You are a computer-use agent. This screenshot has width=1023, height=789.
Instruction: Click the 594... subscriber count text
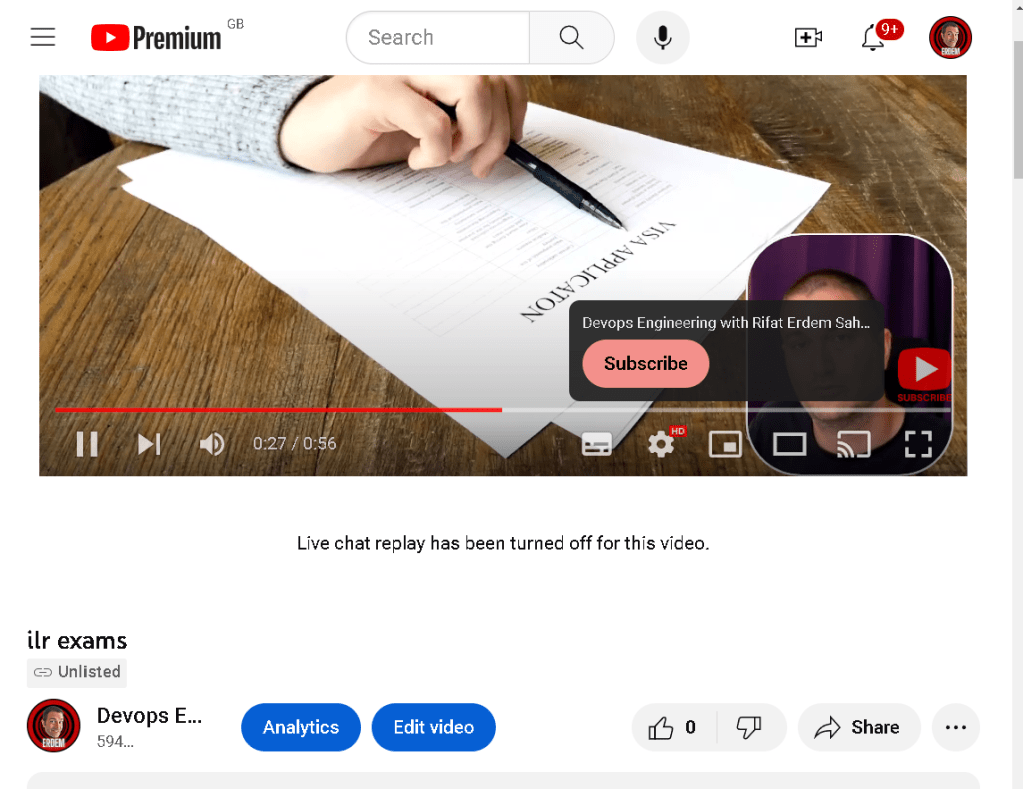click(x=115, y=742)
